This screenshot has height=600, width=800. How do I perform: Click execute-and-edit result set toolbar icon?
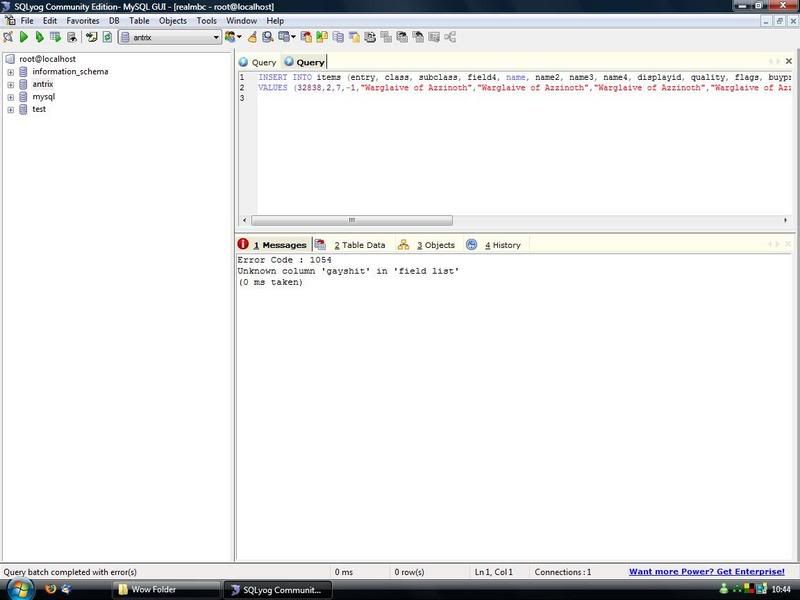(x=55, y=37)
